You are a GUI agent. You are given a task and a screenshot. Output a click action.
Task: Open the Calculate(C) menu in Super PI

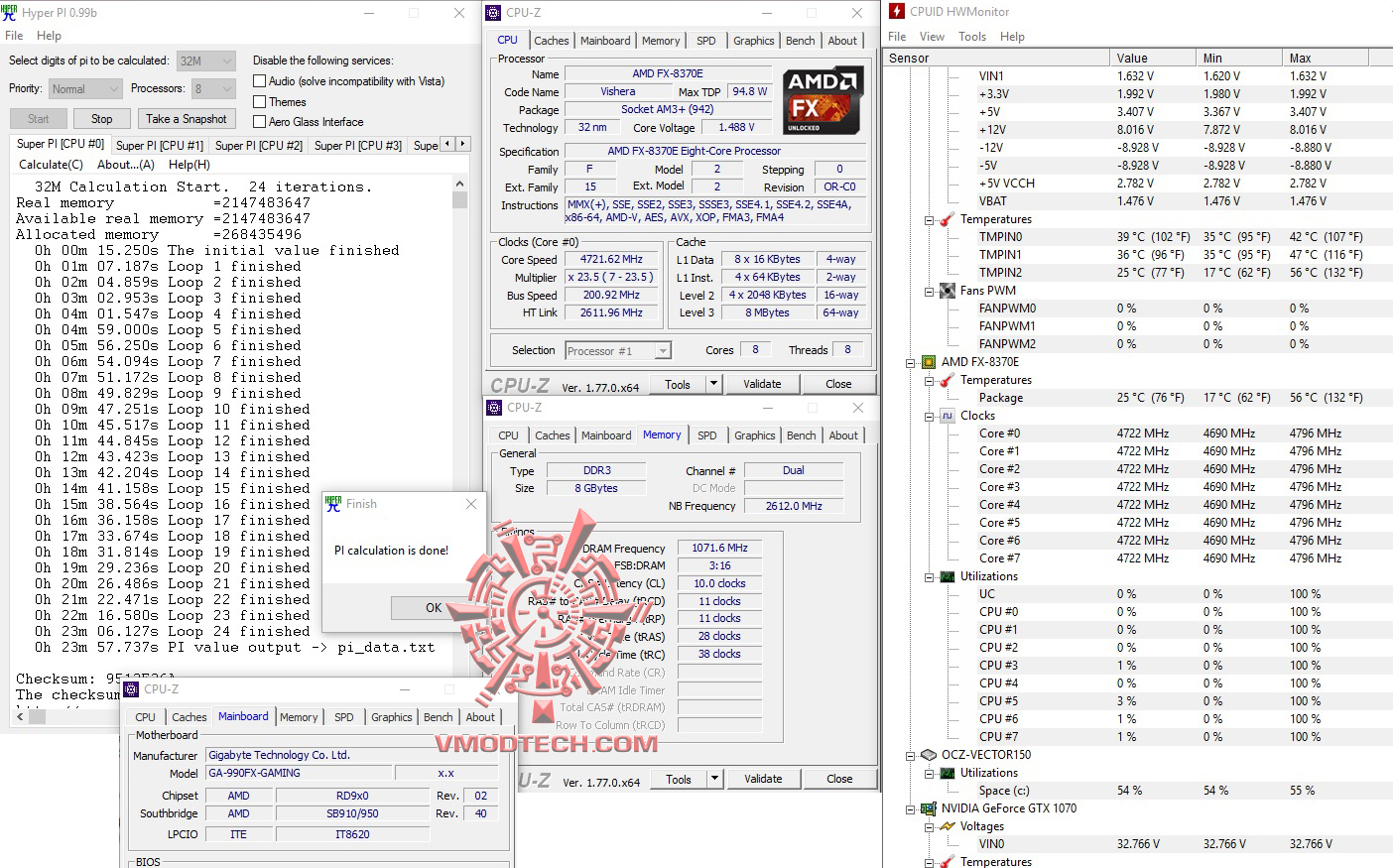point(51,165)
